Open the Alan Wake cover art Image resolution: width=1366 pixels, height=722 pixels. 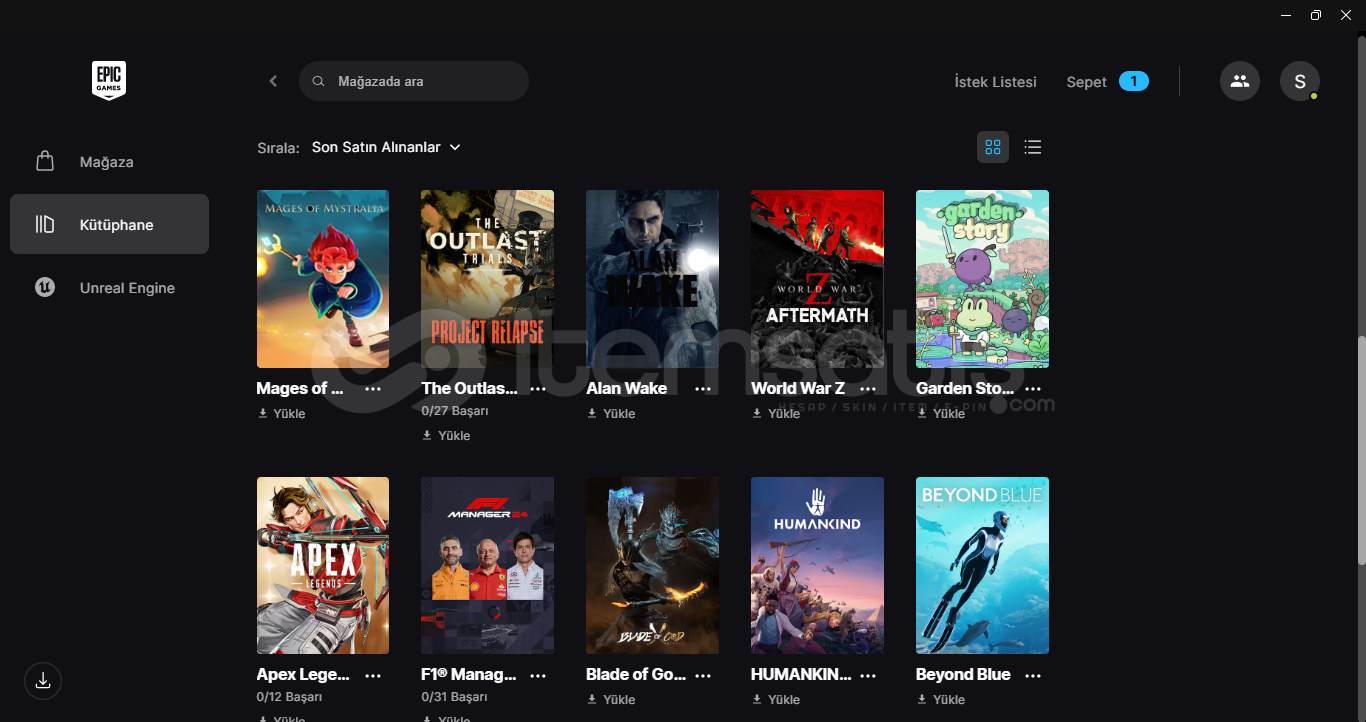[x=652, y=279]
